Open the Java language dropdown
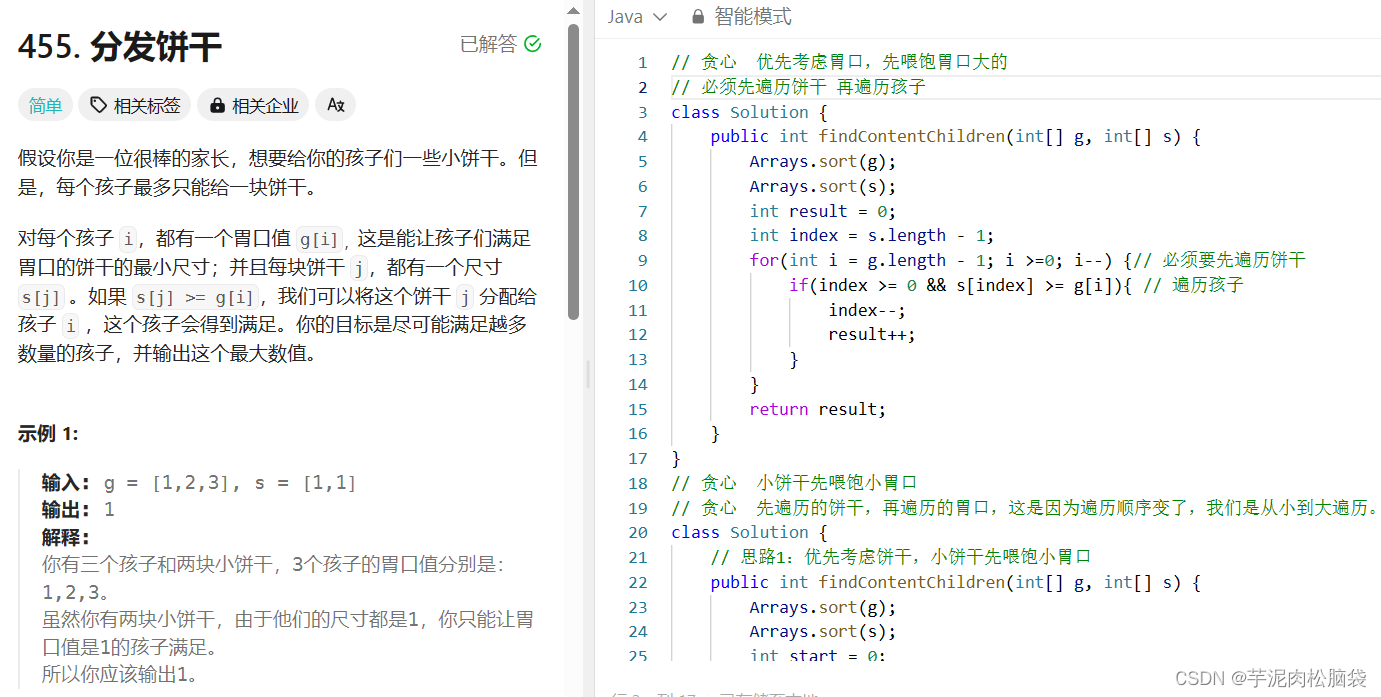 (x=658, y=16)
